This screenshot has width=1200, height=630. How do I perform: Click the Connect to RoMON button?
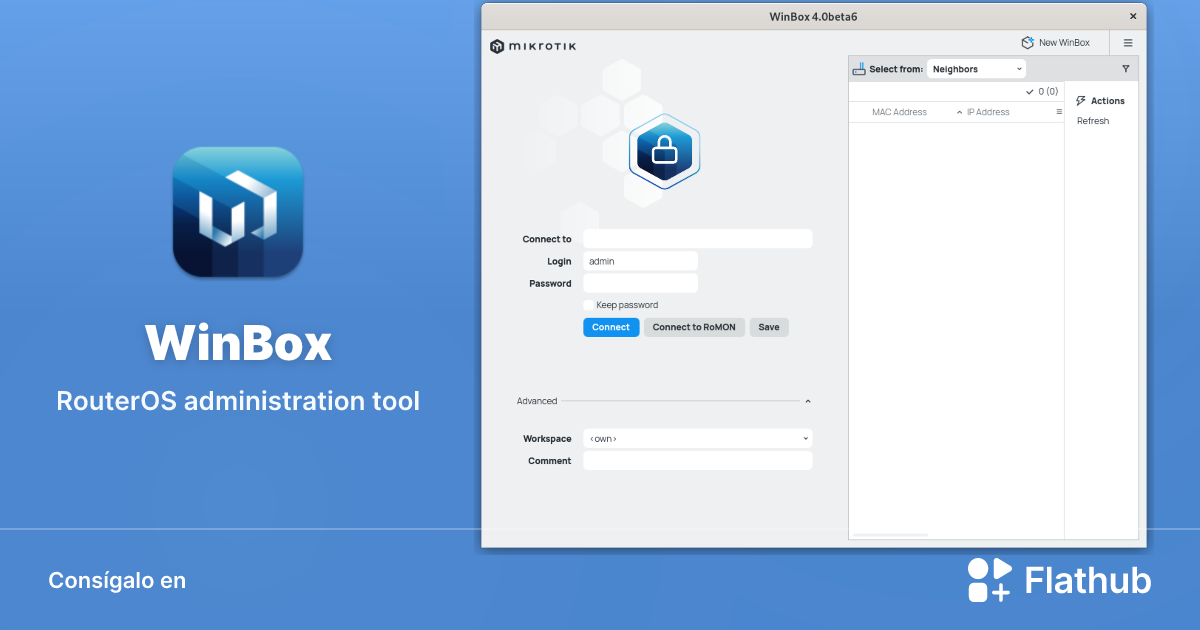(694, 327)
